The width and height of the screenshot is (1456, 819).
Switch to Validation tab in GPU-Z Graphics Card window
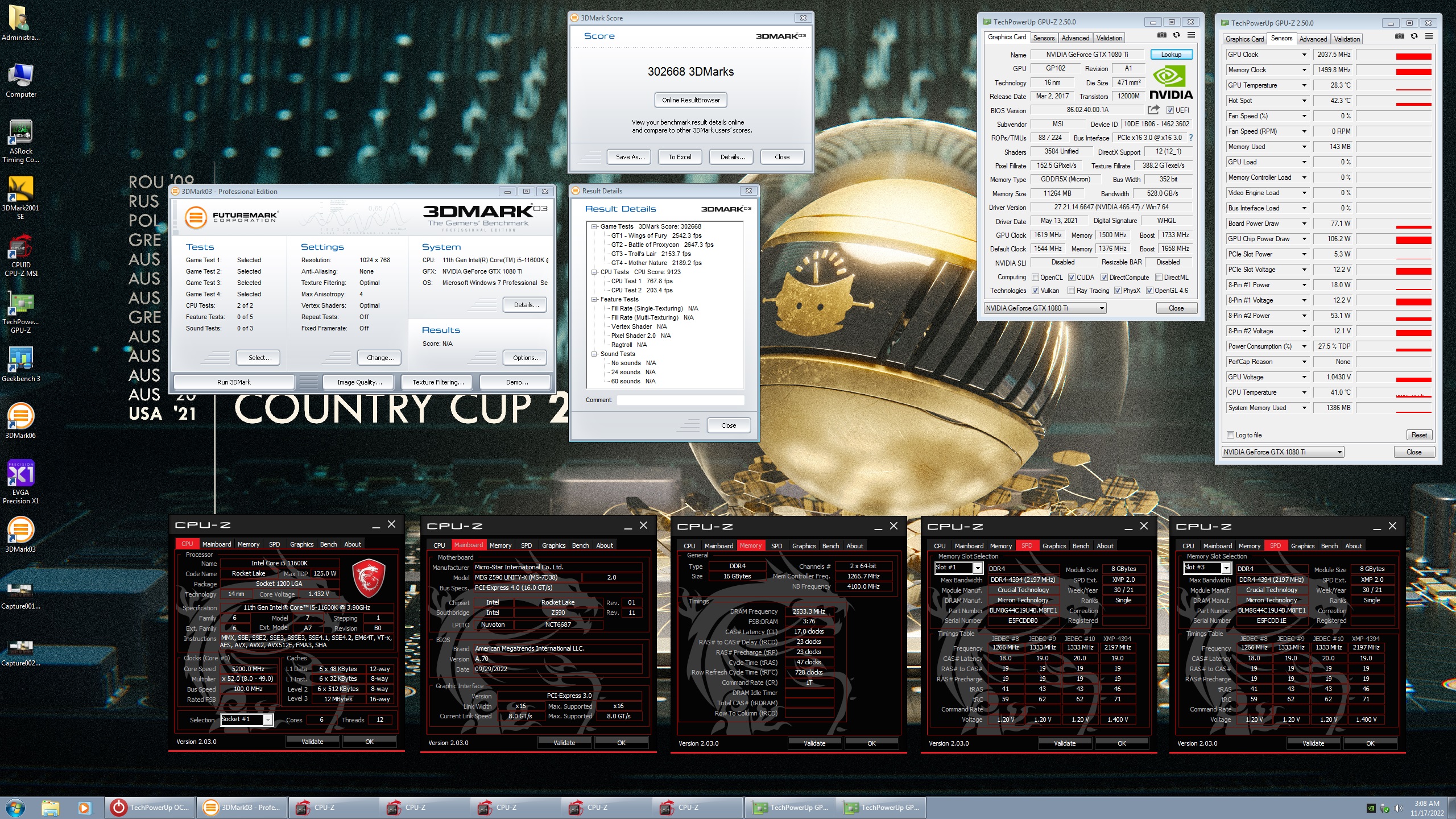pos(1109,38)
